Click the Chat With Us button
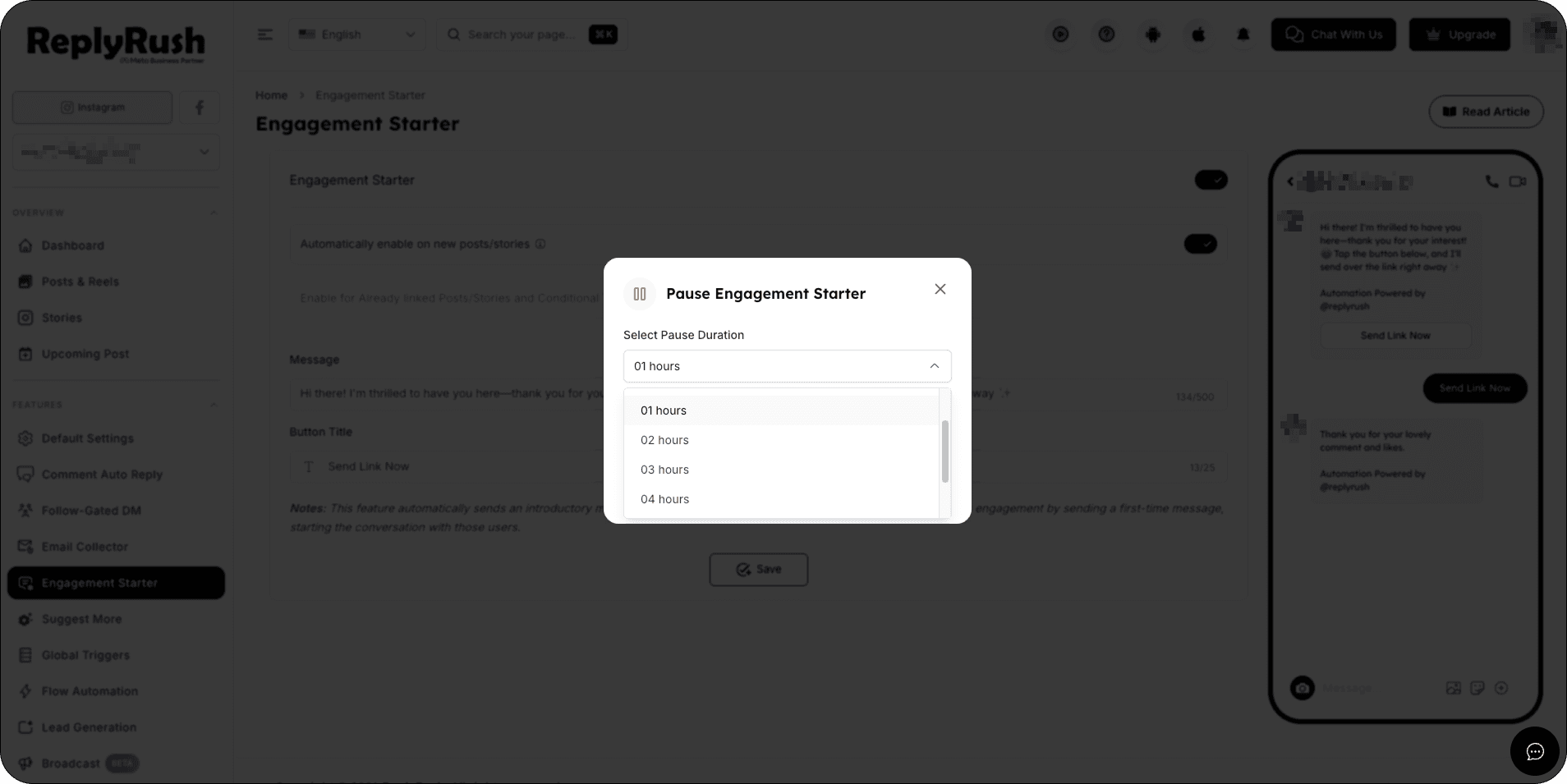The height and width of the screenshot is (784, 1567). point(1334,34)
